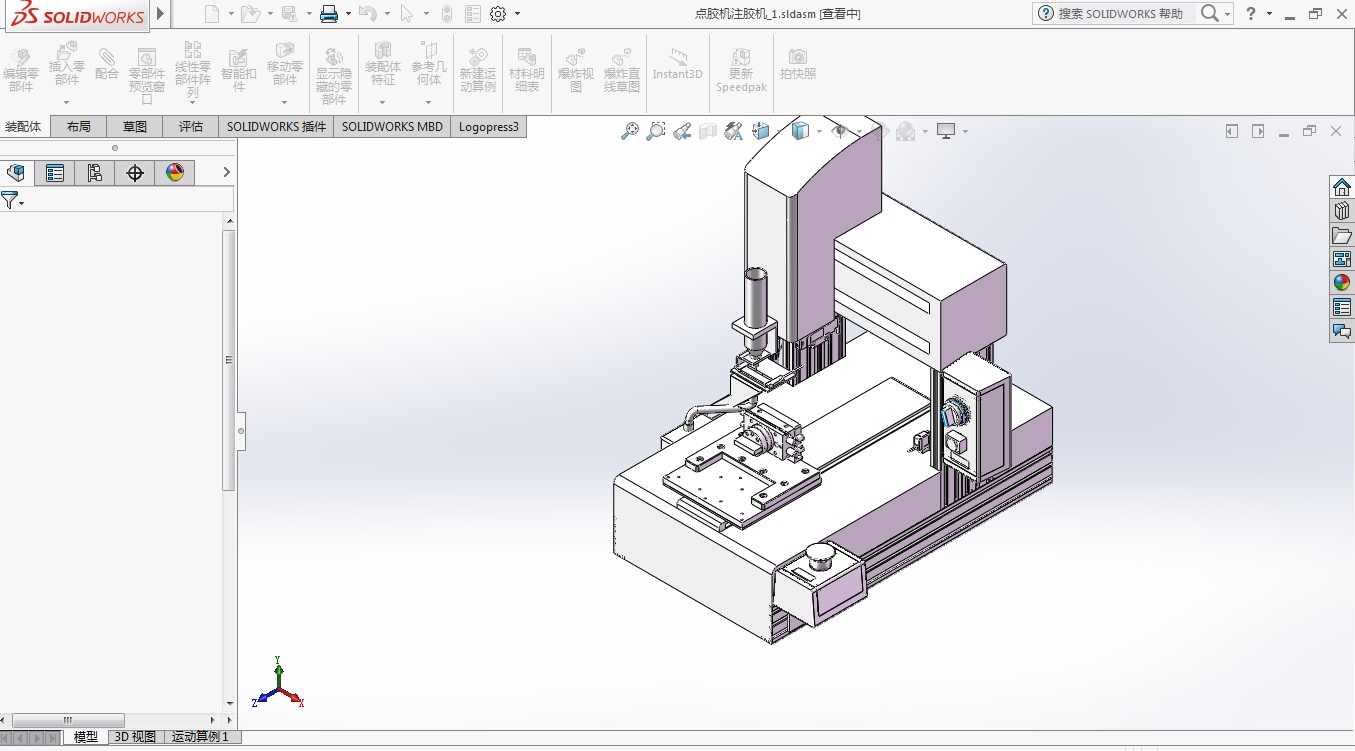Click Show Hidden Components (显示隐藏的零部件)
The height and width of the screenshot is (751, 1355).
click(x=334, y=75)
